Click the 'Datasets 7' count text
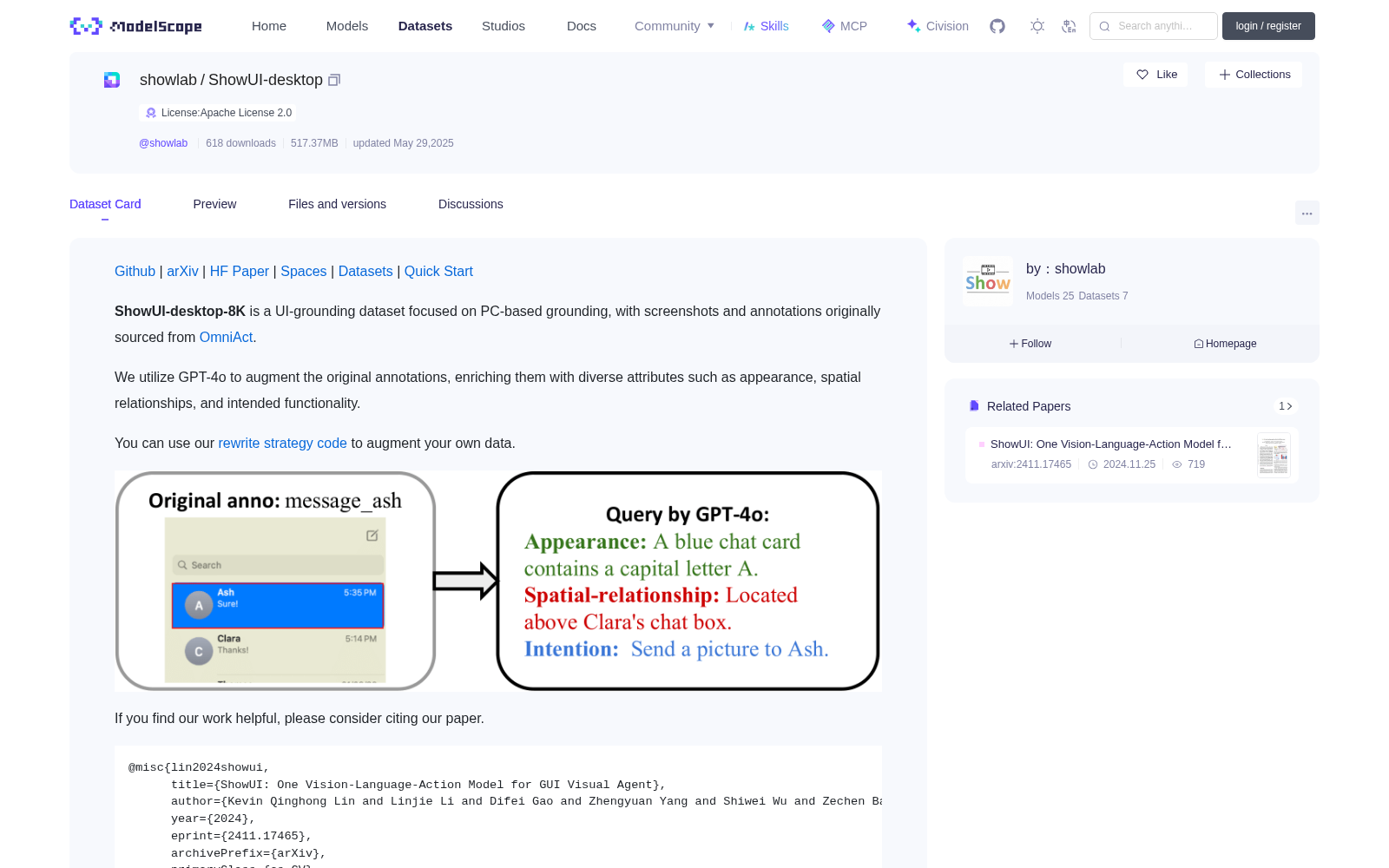Viewport: 1389px width, 868px height. coord(1103,296)
